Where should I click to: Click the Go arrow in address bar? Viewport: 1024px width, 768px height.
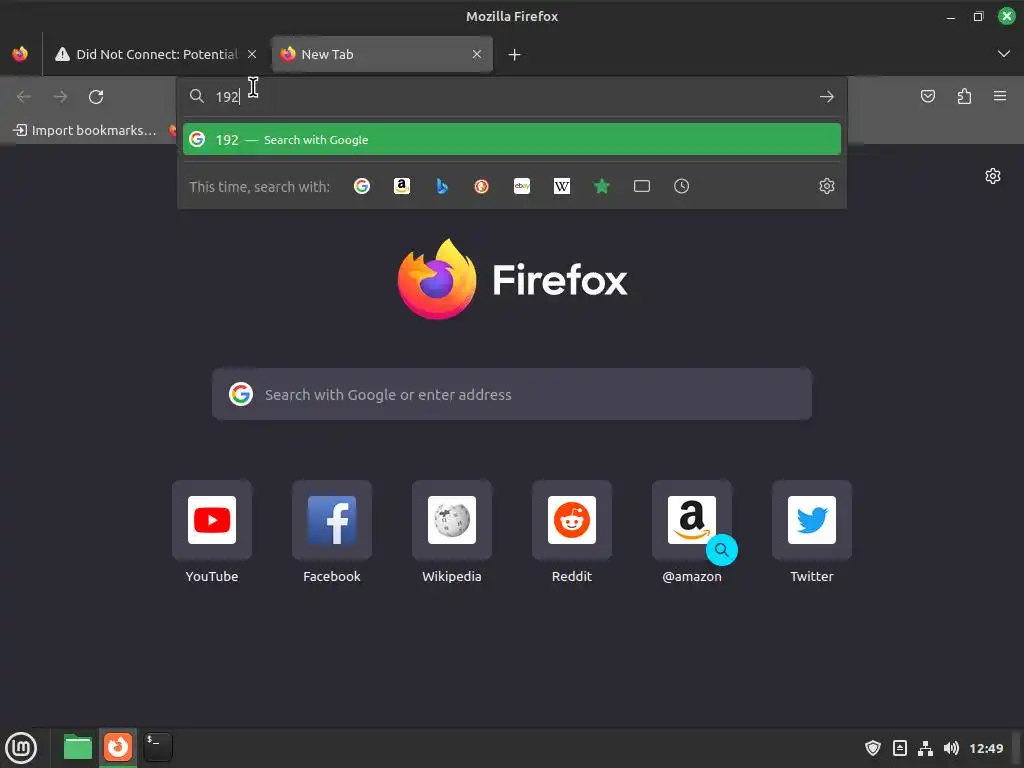[x=827, y=97]
